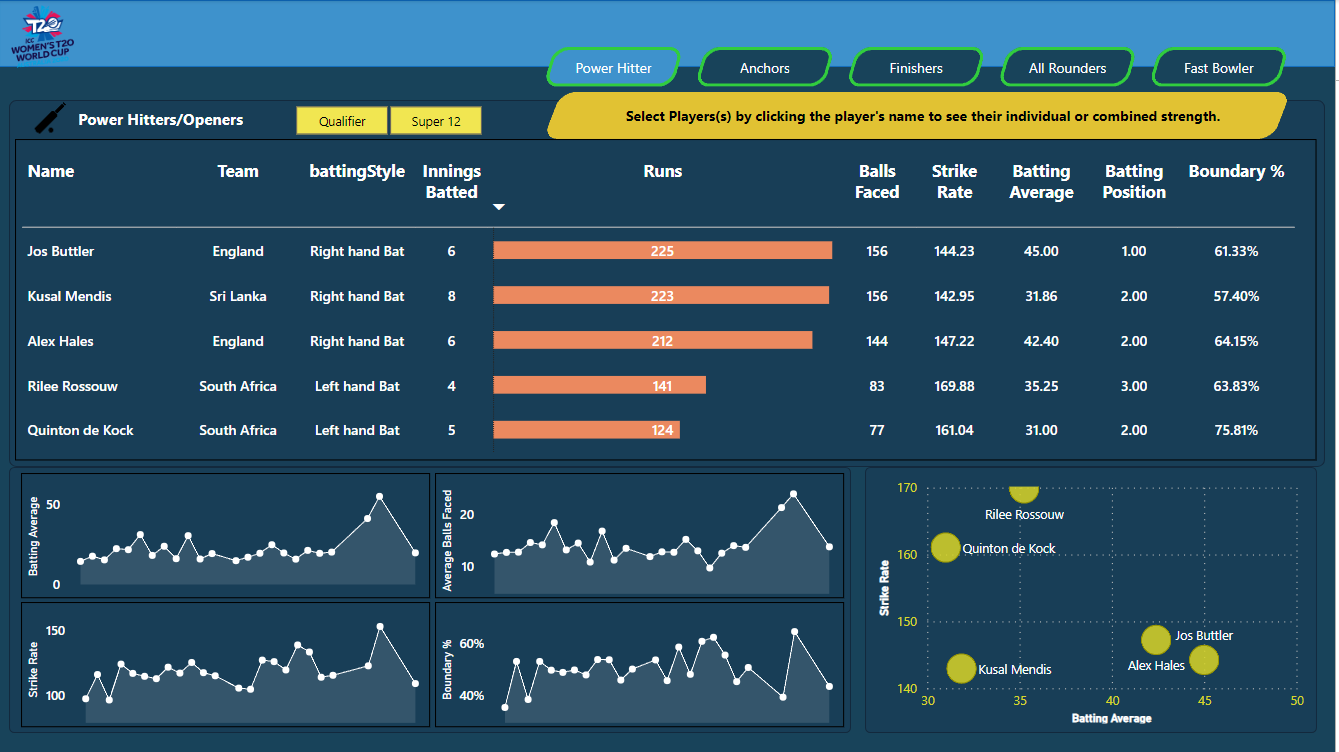Select player Alex Hales in the table
Image resolution: width=1339 pixels, height=752 pixels.
tap(61, 341)
